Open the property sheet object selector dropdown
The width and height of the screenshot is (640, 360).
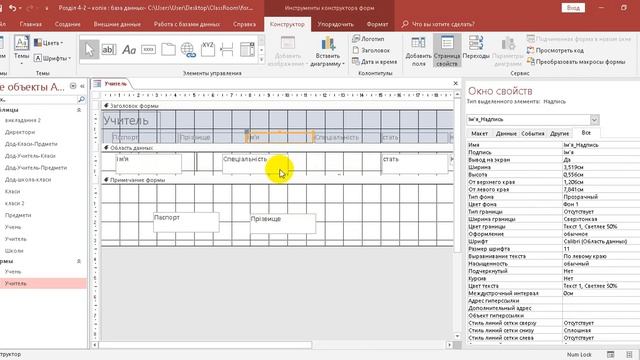point(594,120)
